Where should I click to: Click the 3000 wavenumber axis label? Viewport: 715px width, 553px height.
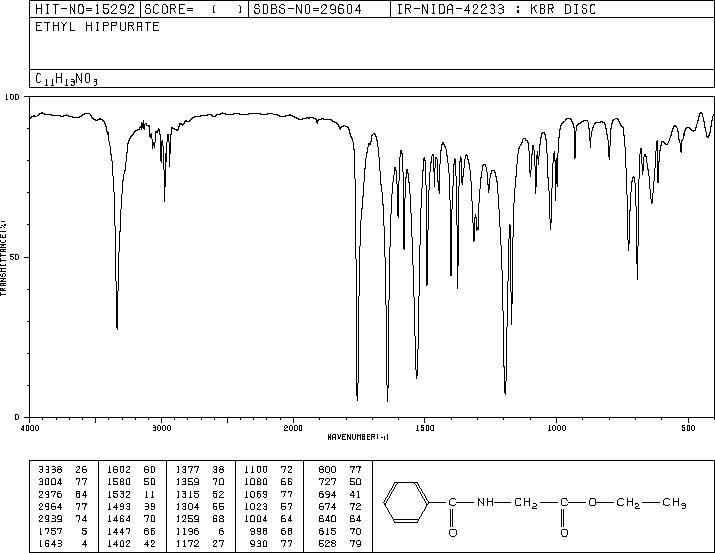click(x=161, y=428)
